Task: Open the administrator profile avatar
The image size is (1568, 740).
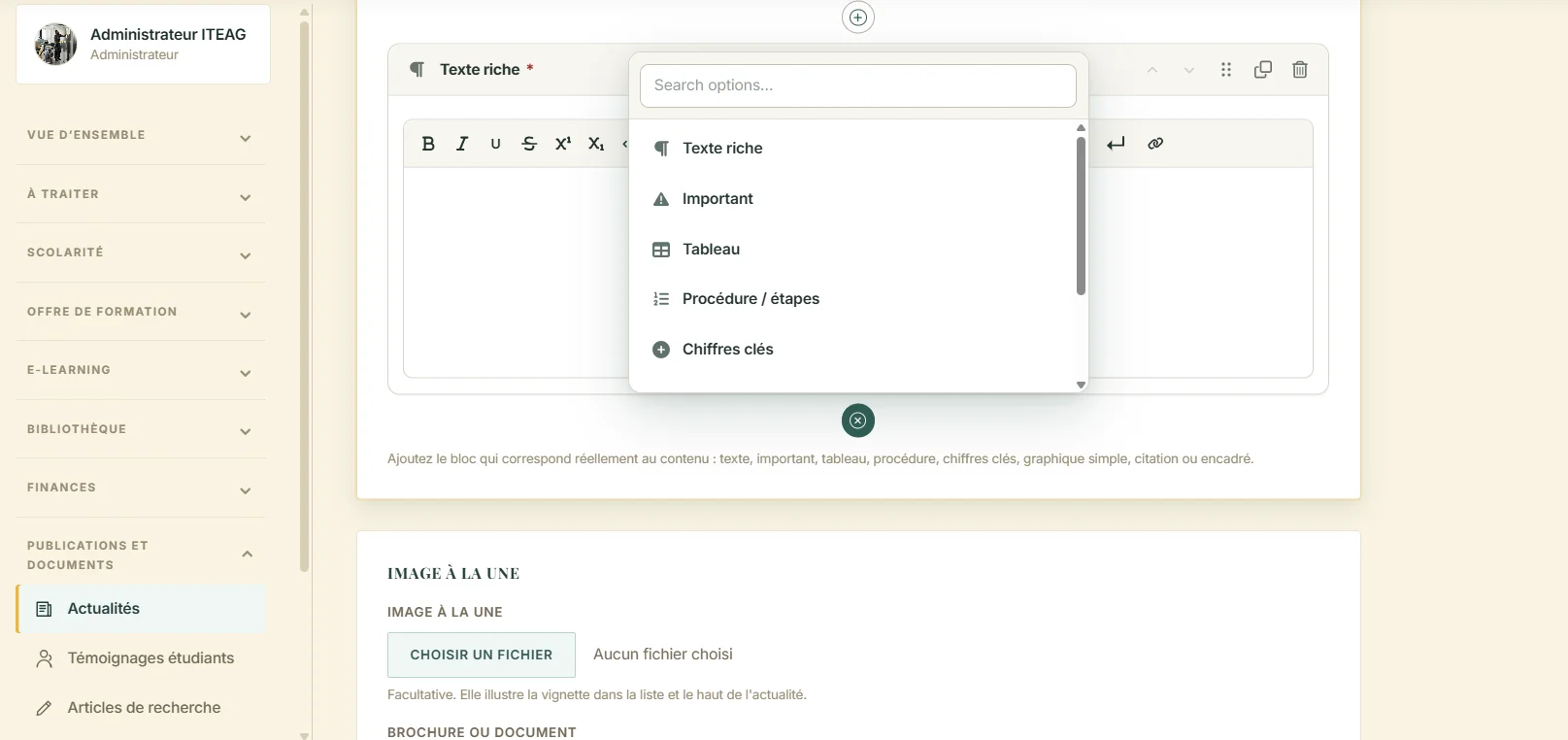Action: point(56,44)
